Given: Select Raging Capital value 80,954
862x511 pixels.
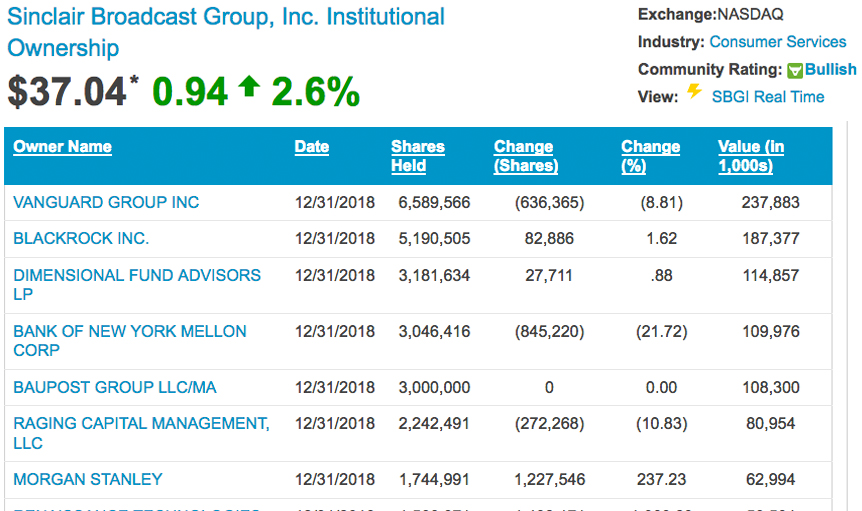Looking at the screenshot, I should 771,424.
